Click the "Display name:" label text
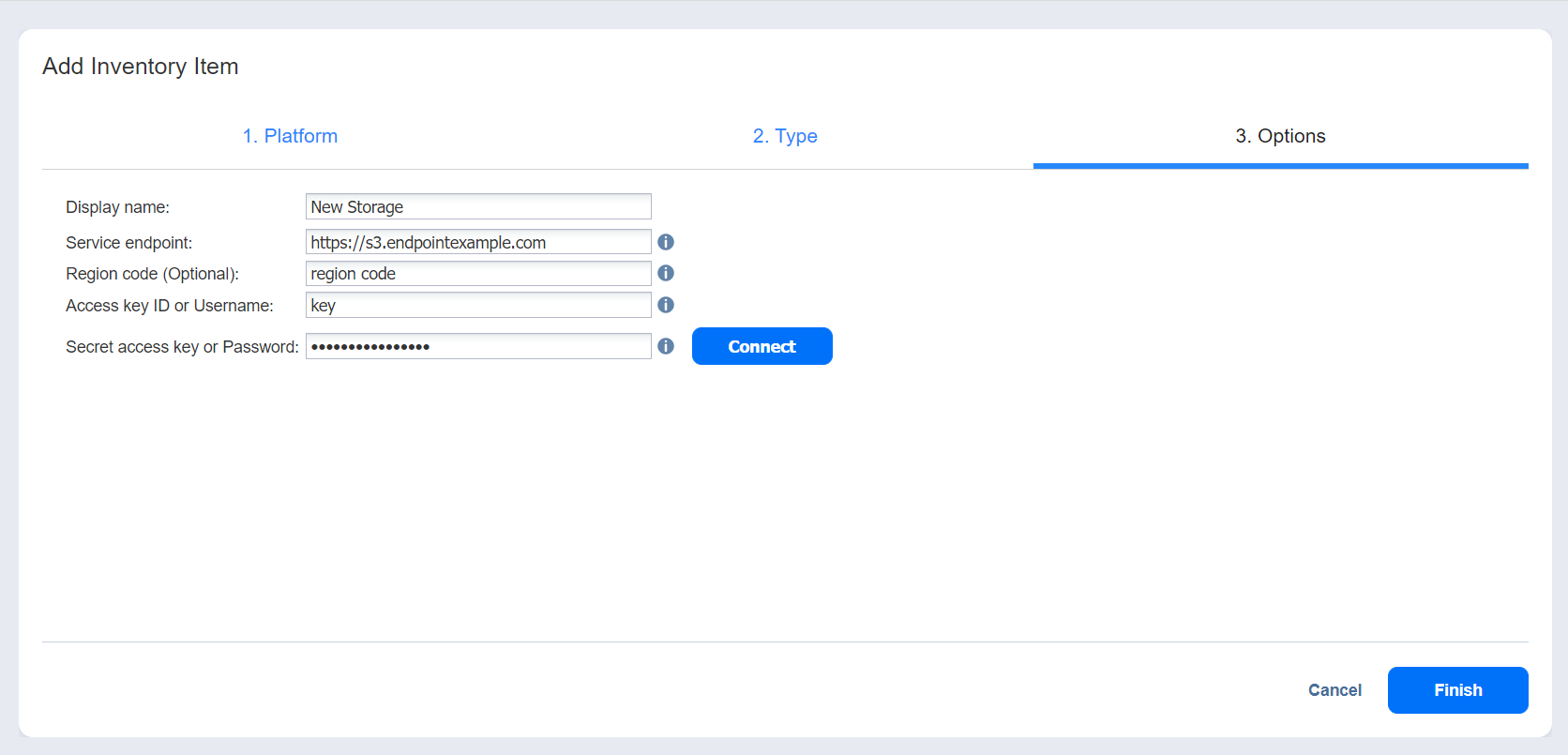Image resolution: width=1568 pixels, height=755 pixels. (x=117, y=207)
